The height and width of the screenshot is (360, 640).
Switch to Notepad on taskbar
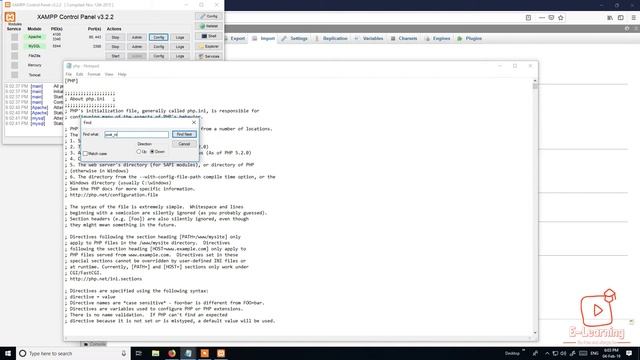pos(188,353)
